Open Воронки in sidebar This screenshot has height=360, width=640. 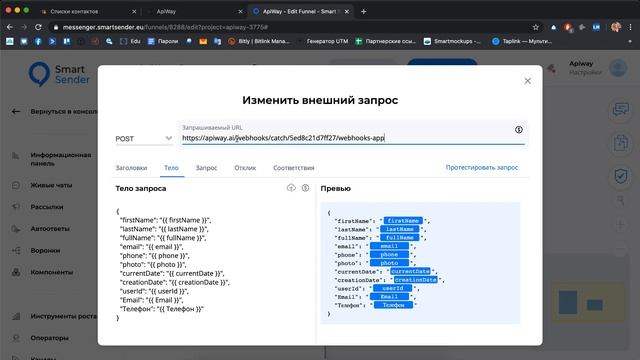pos(45,251)
